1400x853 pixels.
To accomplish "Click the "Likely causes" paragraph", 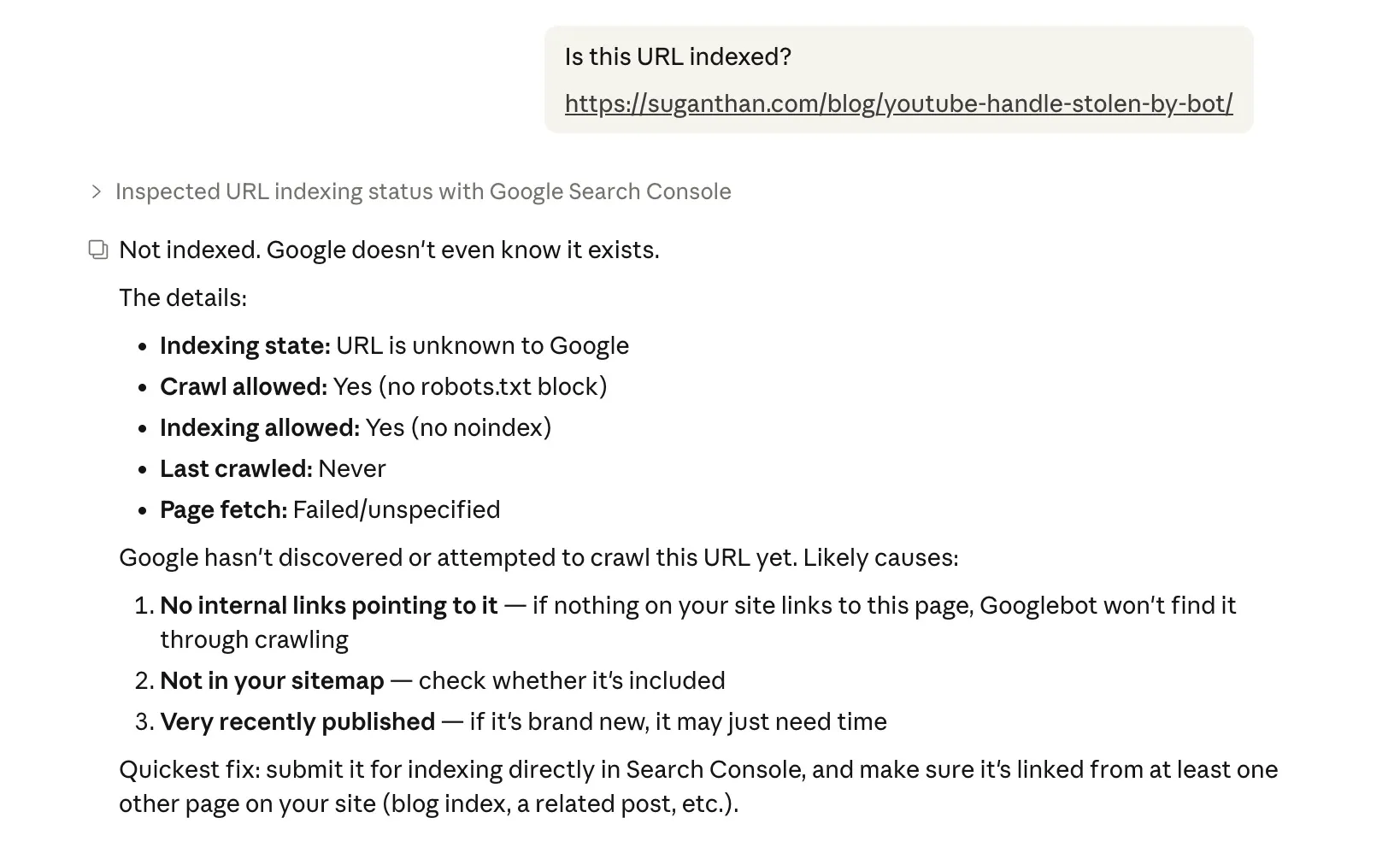I will click(538, 557).
